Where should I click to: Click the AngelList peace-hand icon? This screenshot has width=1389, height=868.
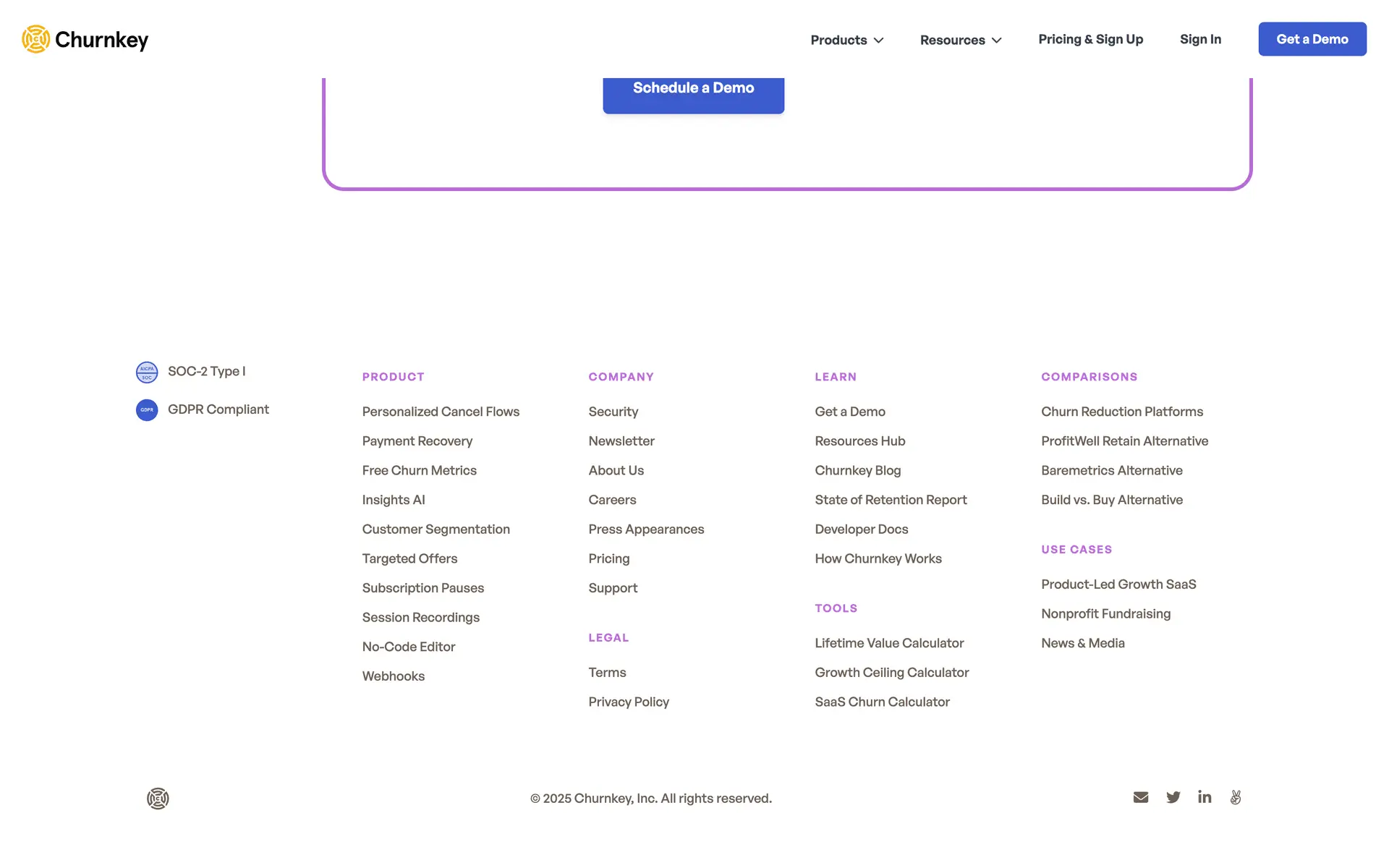coord(1236,797)
